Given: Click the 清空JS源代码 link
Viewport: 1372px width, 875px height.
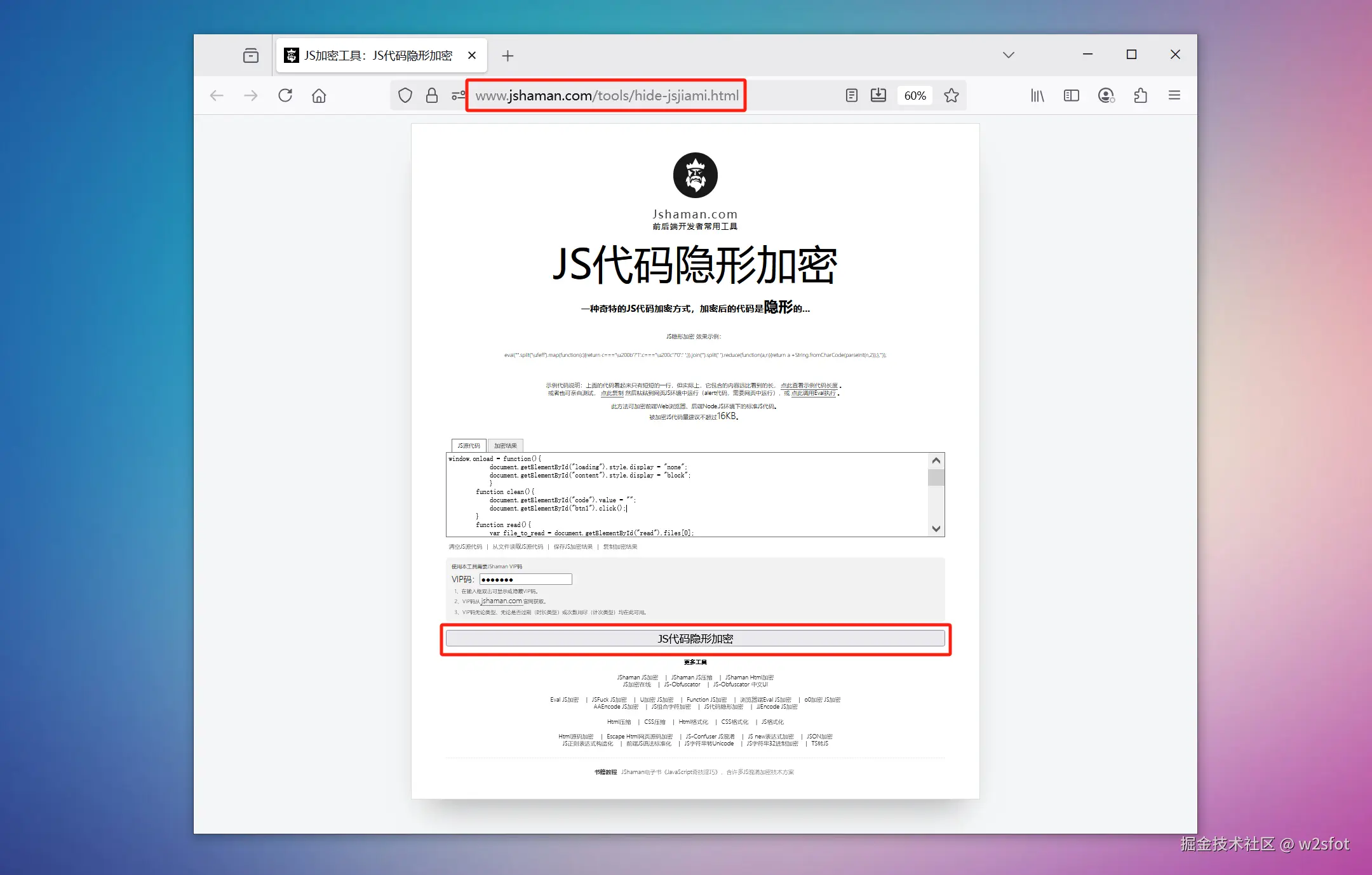Looking at the screenshot, I should point(464,546).
